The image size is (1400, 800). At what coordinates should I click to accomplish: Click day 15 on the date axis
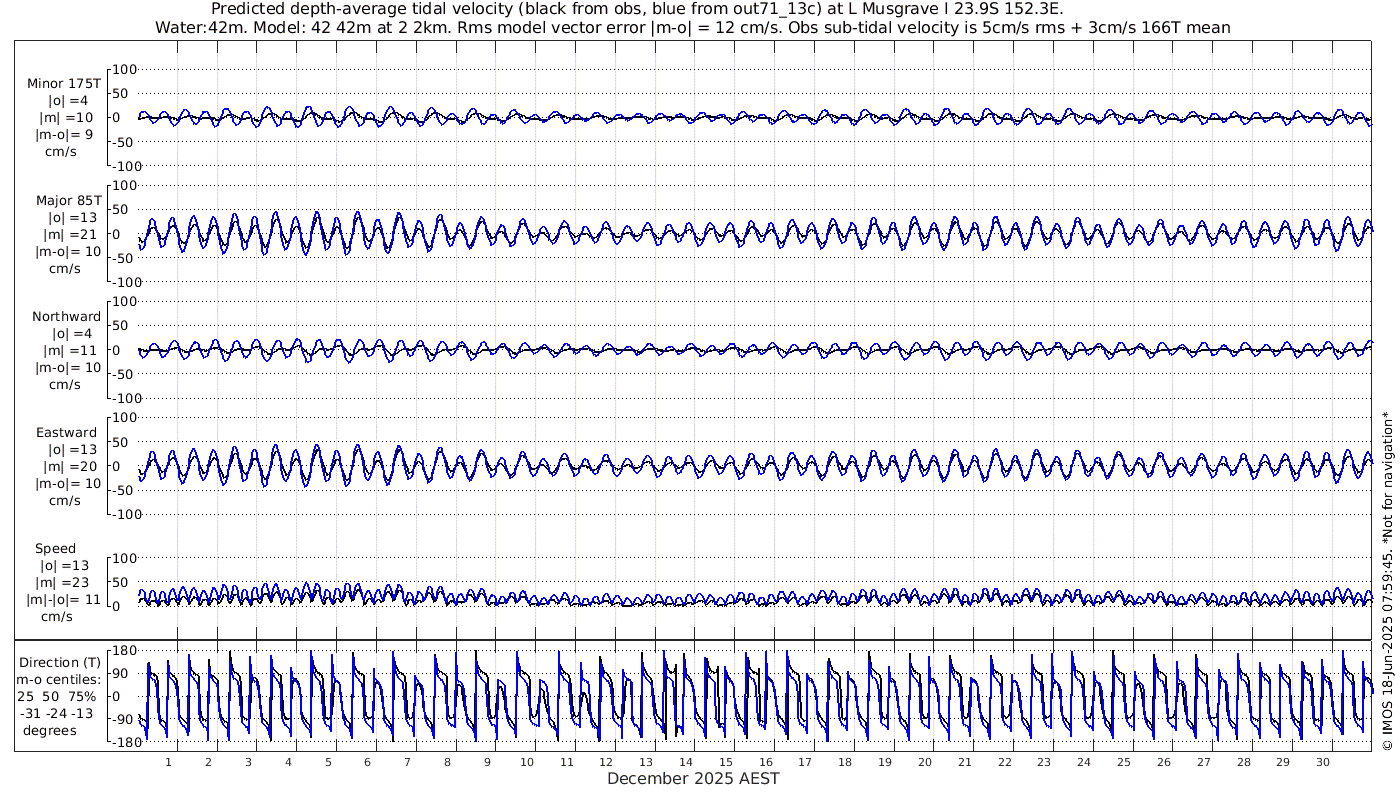[x=726, y=762]
